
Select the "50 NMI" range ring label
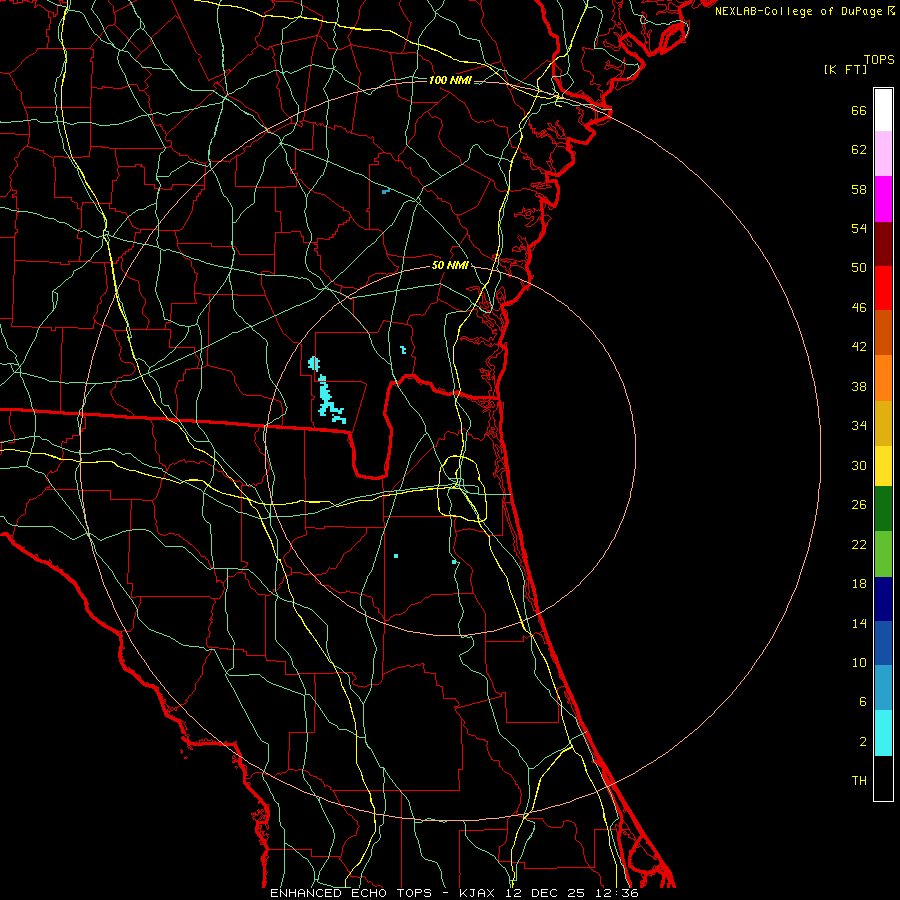(450, 265)
